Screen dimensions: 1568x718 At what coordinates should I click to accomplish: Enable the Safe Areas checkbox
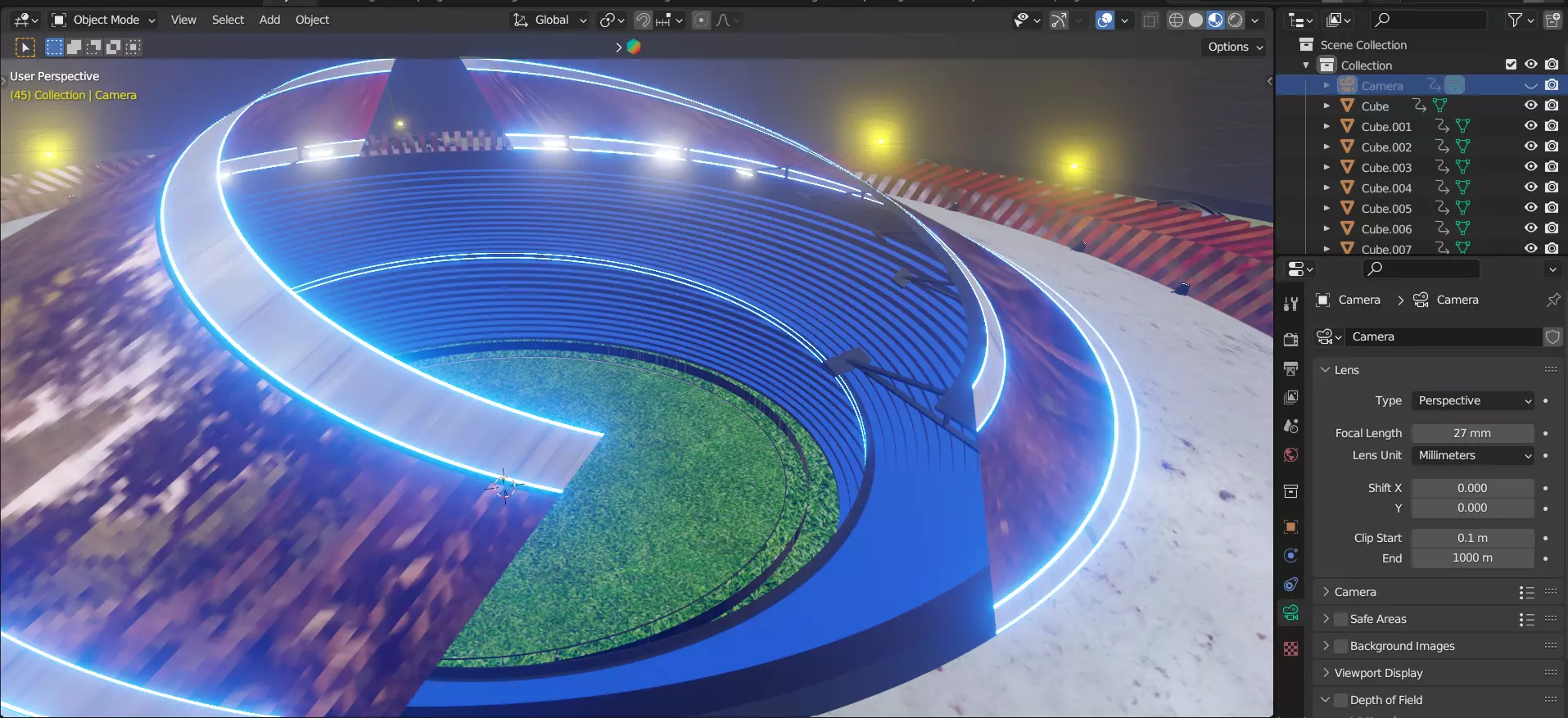(1340, 619)
